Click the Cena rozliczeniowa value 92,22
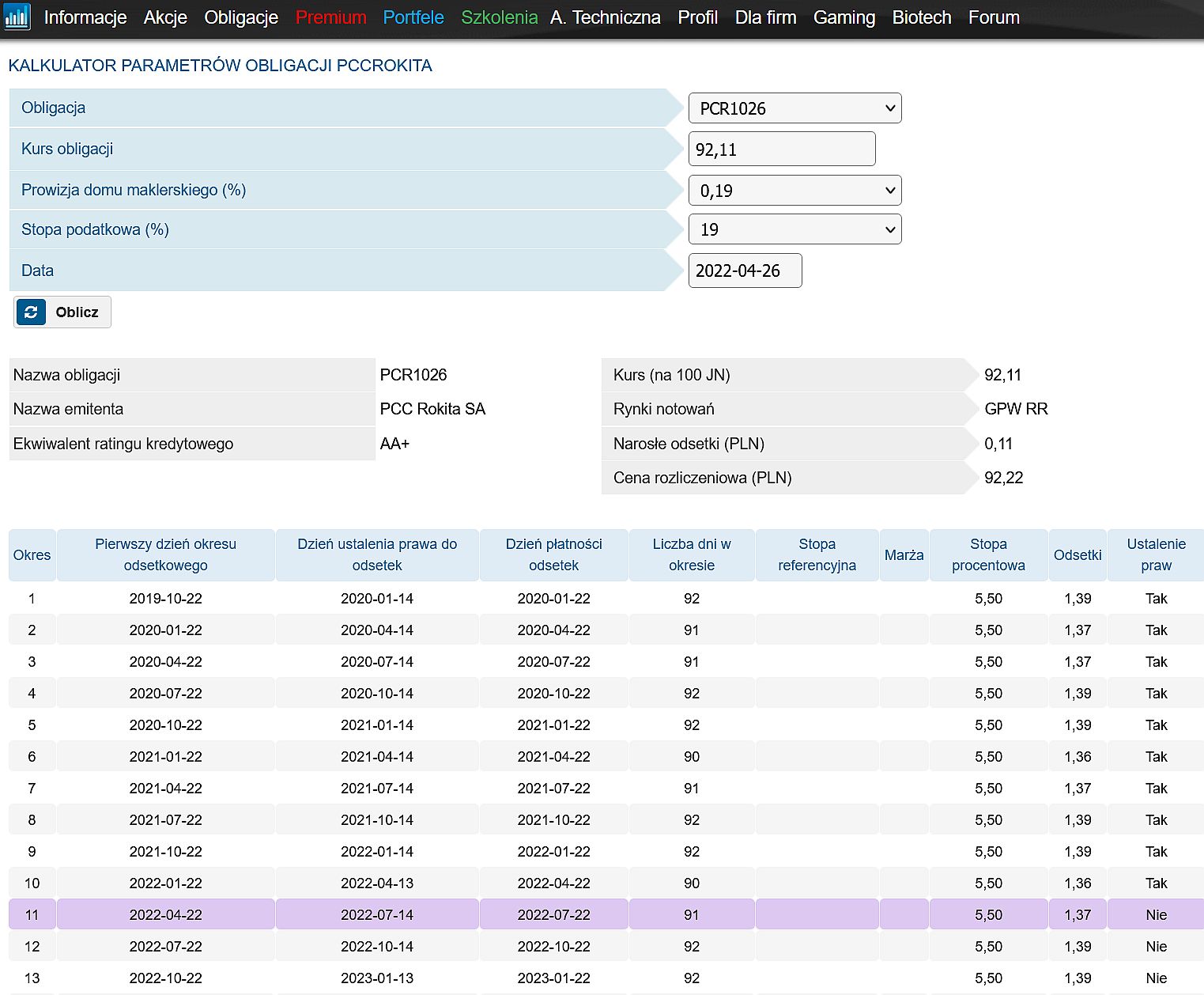This screenshot has width=1204, height=995. click(1003, 478)
